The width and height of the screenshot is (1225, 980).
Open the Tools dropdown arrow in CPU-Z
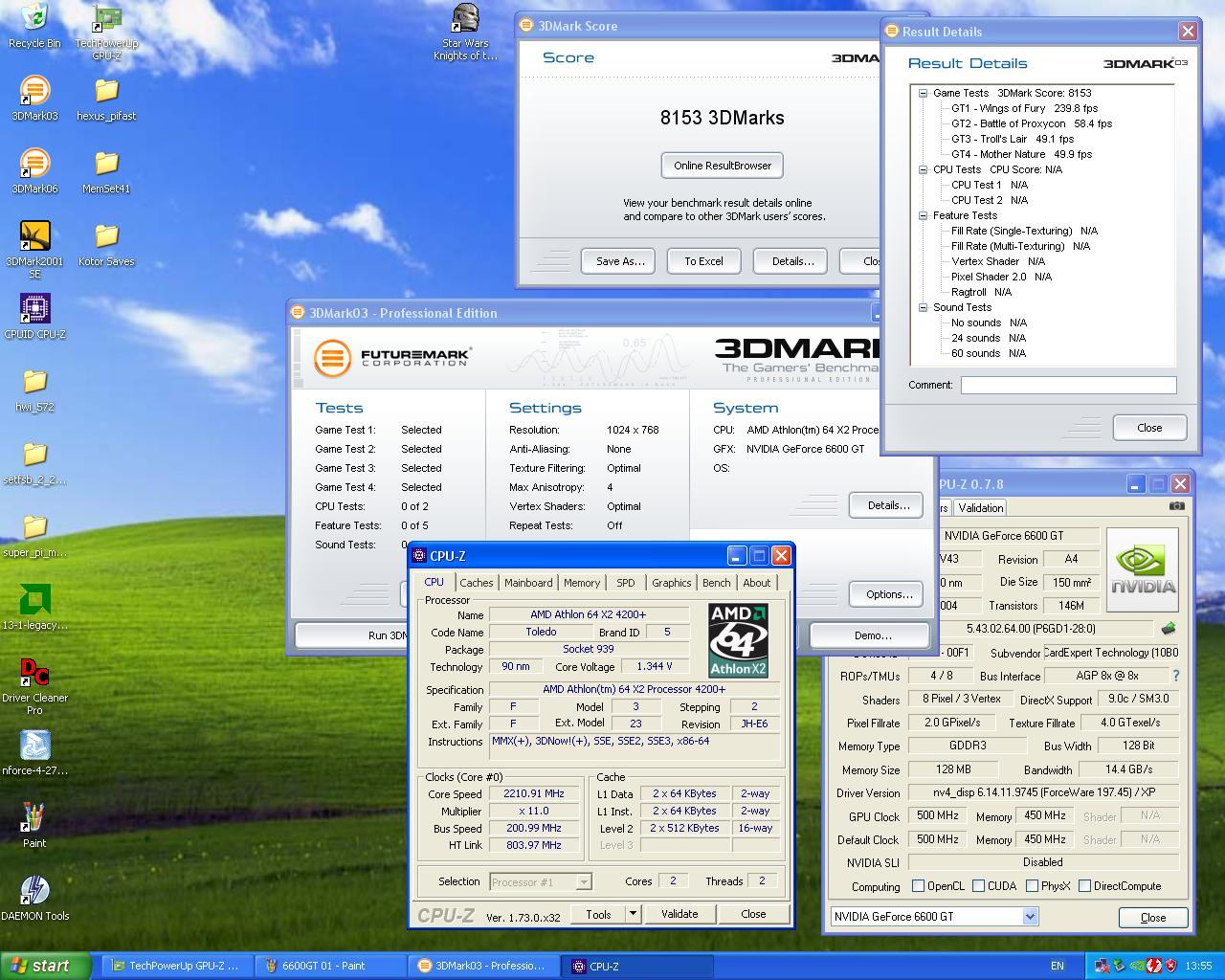click(633, 914)
